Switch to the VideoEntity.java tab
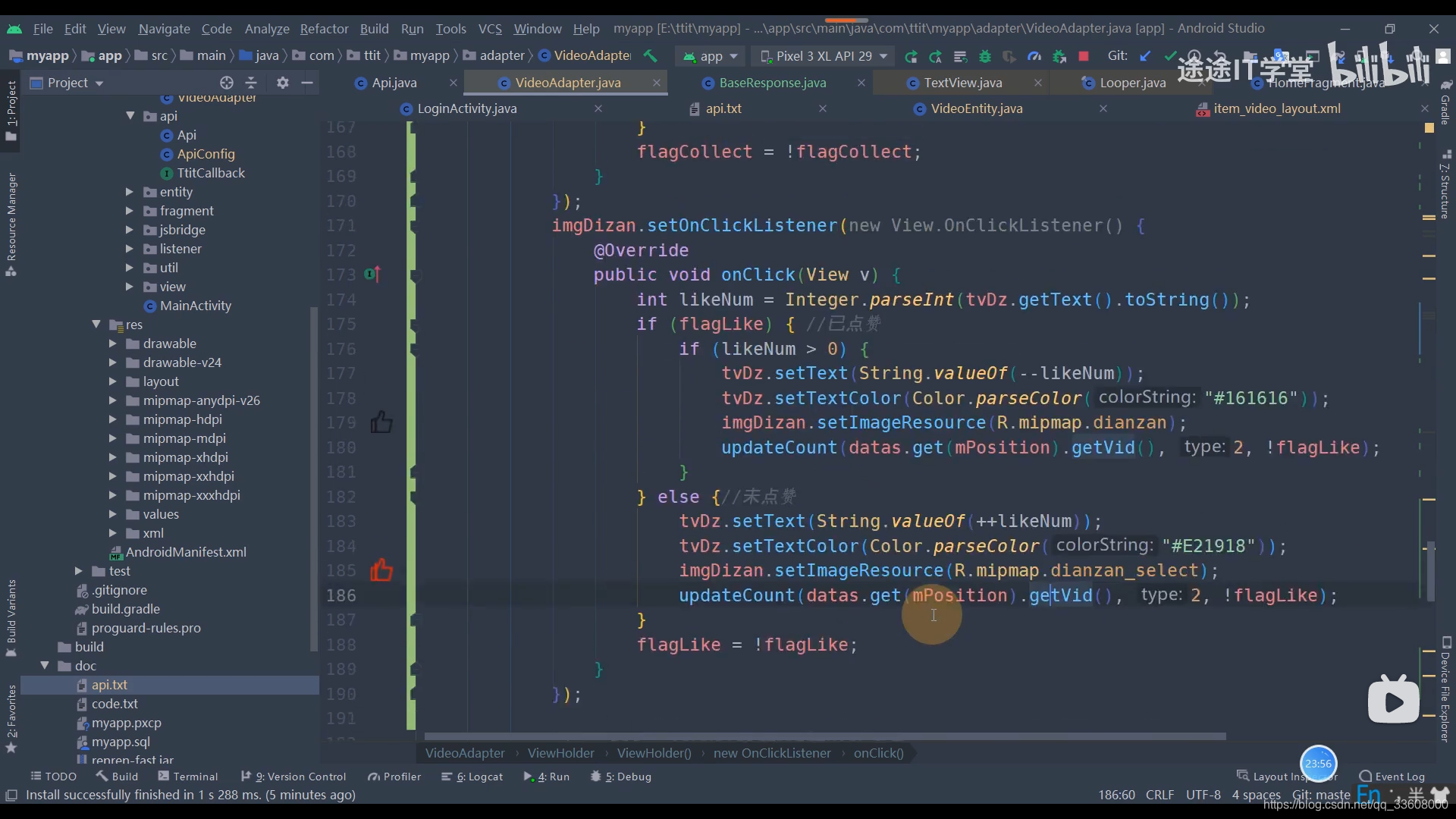The height and width of the screenshot is (819, 1456). pos(977,108)
